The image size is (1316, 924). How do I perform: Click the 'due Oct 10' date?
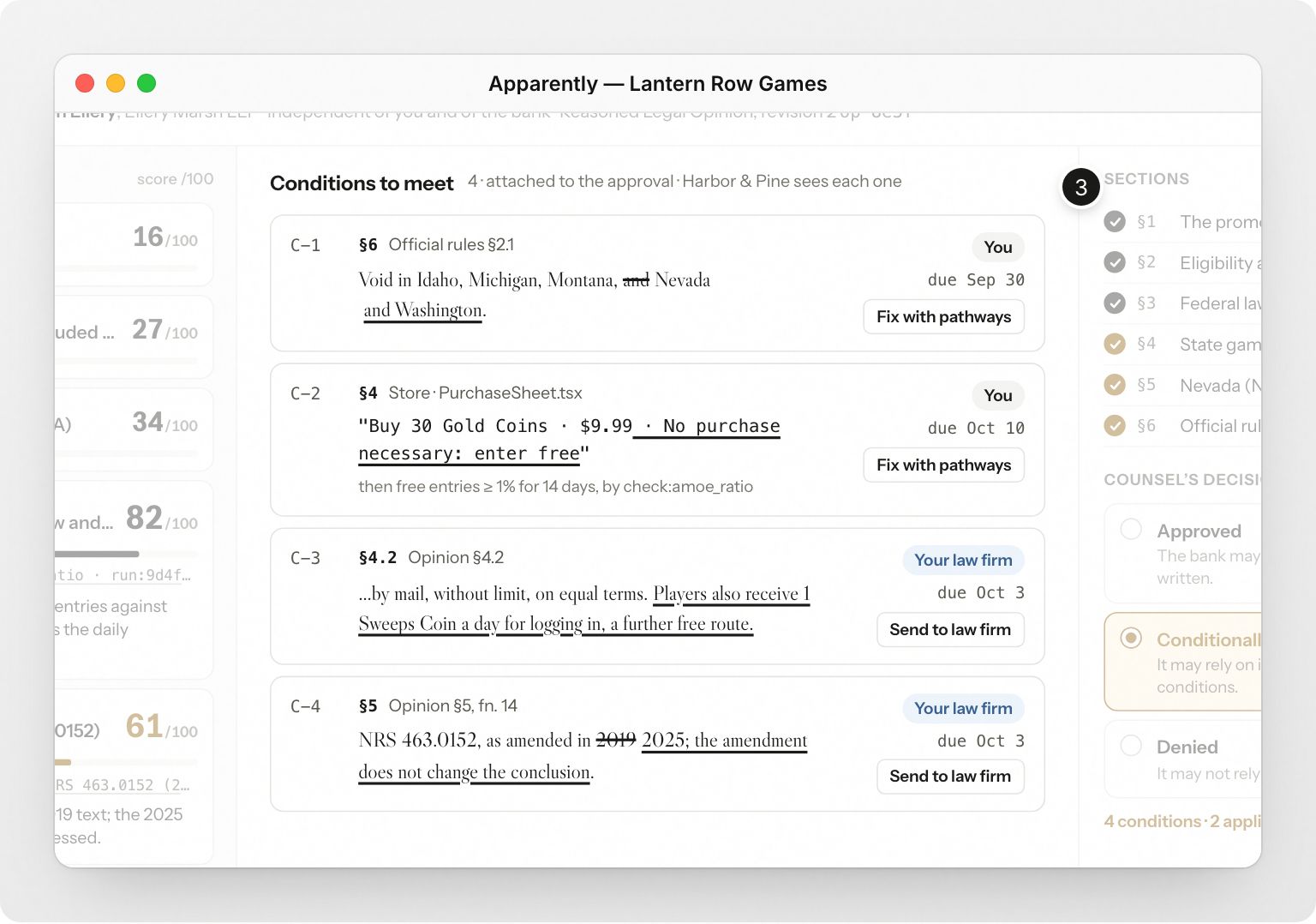976,429
